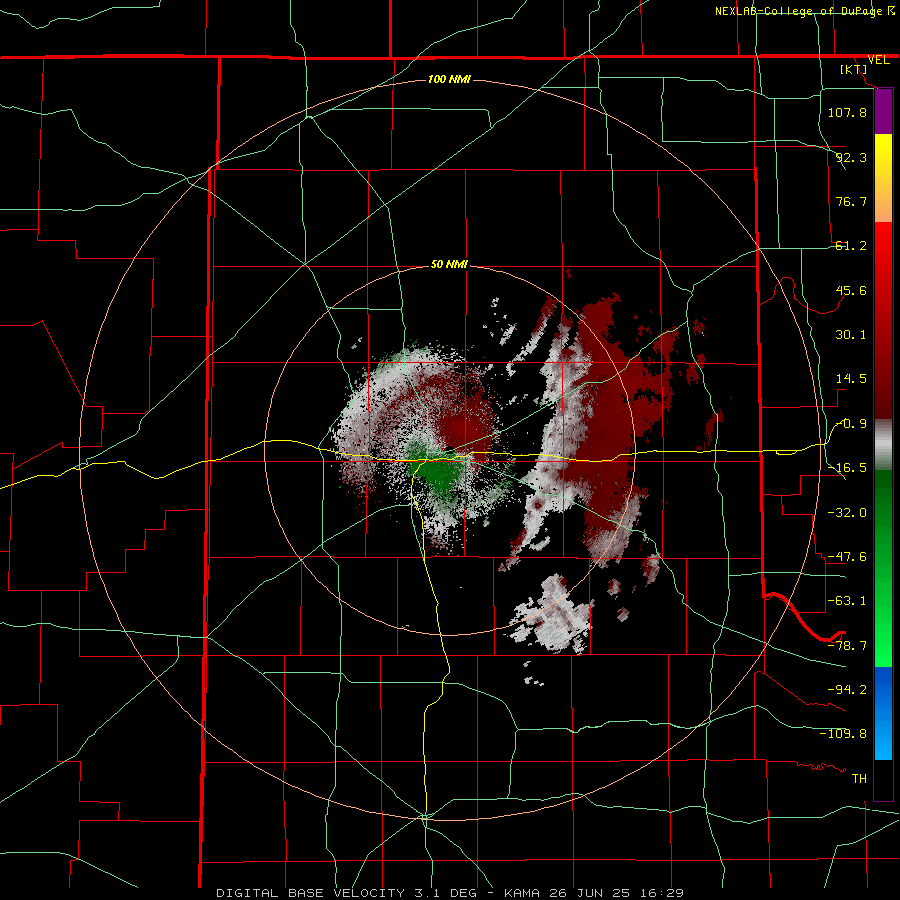Click the 45.6 legend value

click(851, 290)
